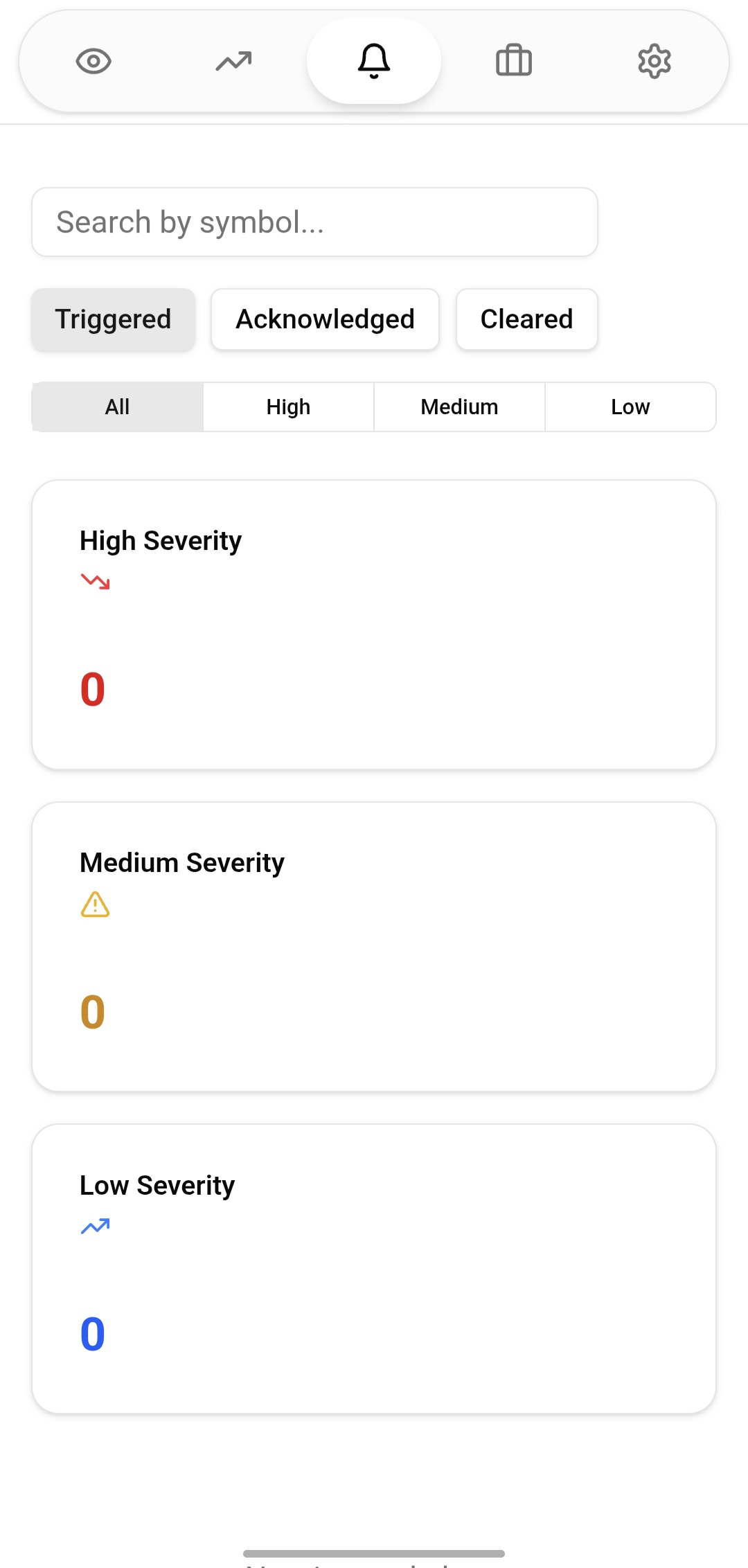Click yellow warning triangle in Medium Severity
Screen dimensions: 748x1568
point(96,904)
